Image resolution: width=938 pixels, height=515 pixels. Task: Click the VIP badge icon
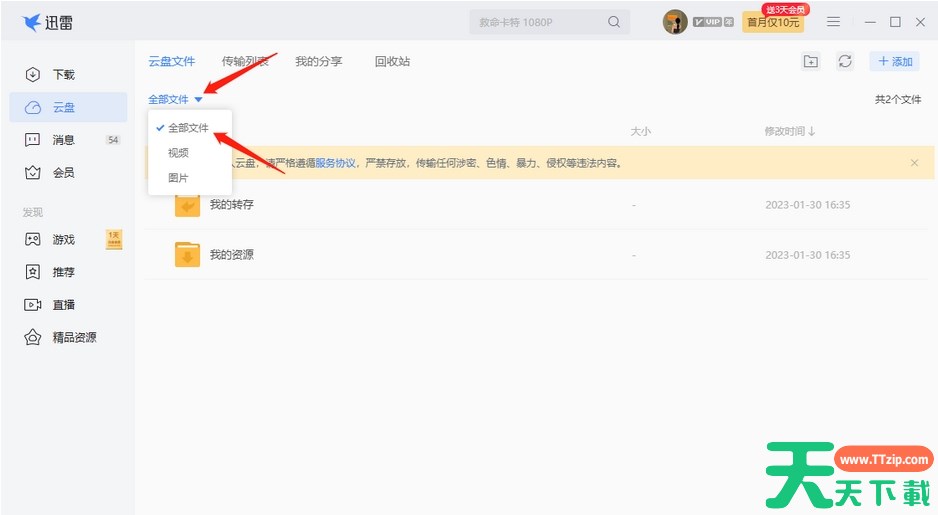(707, 22)
